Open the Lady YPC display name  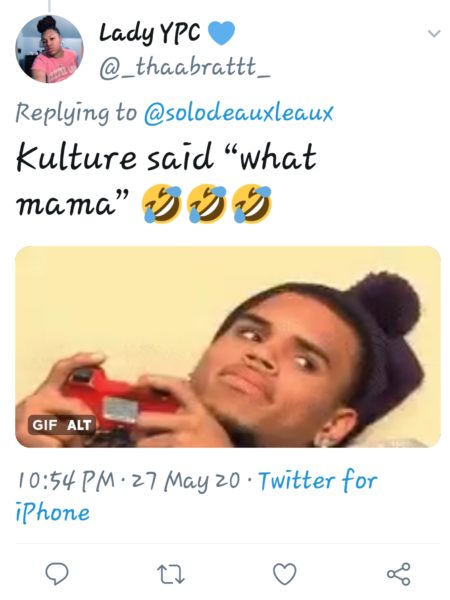click(150, 33)
